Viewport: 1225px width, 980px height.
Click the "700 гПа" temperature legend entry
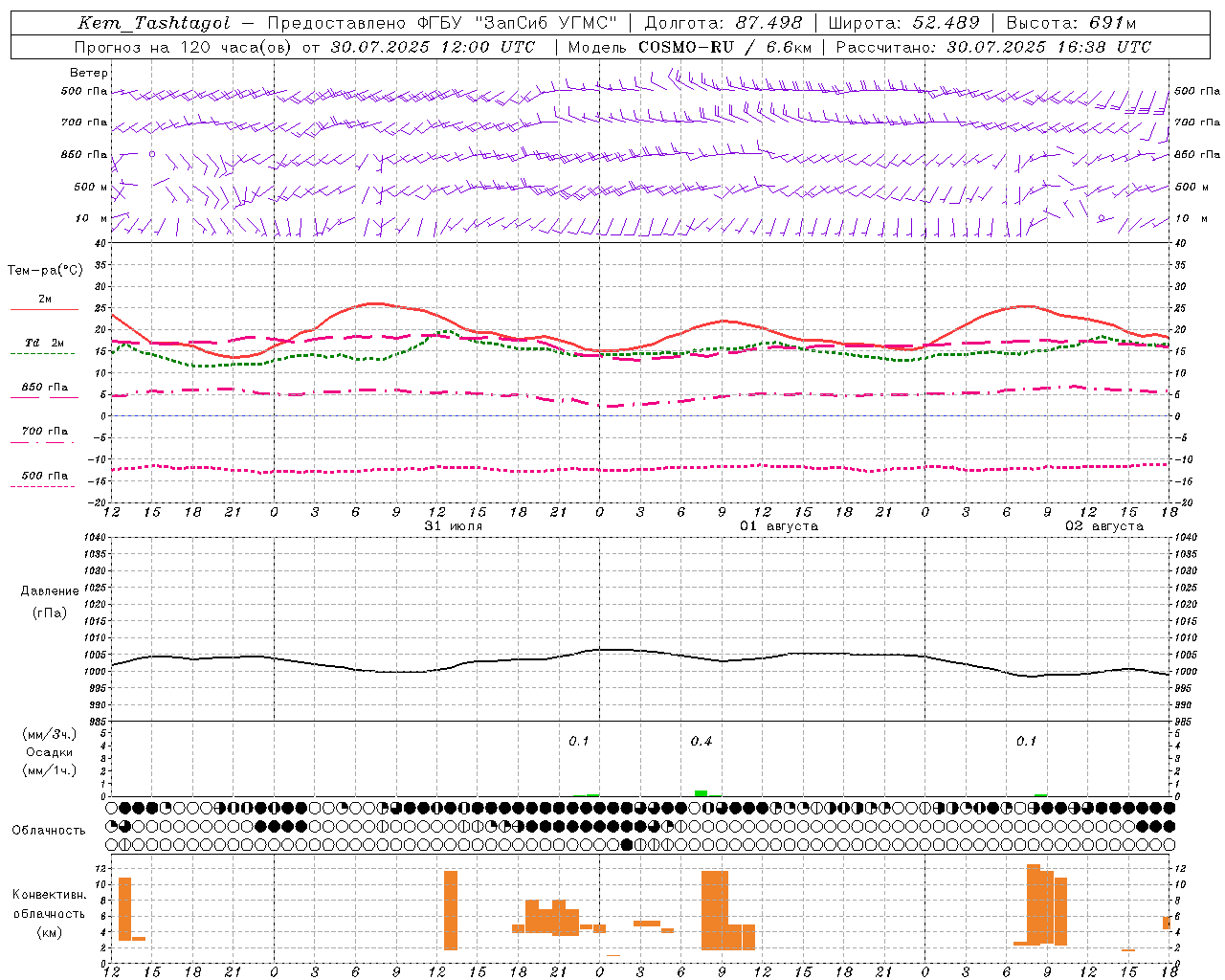click(x=44, y=432)
